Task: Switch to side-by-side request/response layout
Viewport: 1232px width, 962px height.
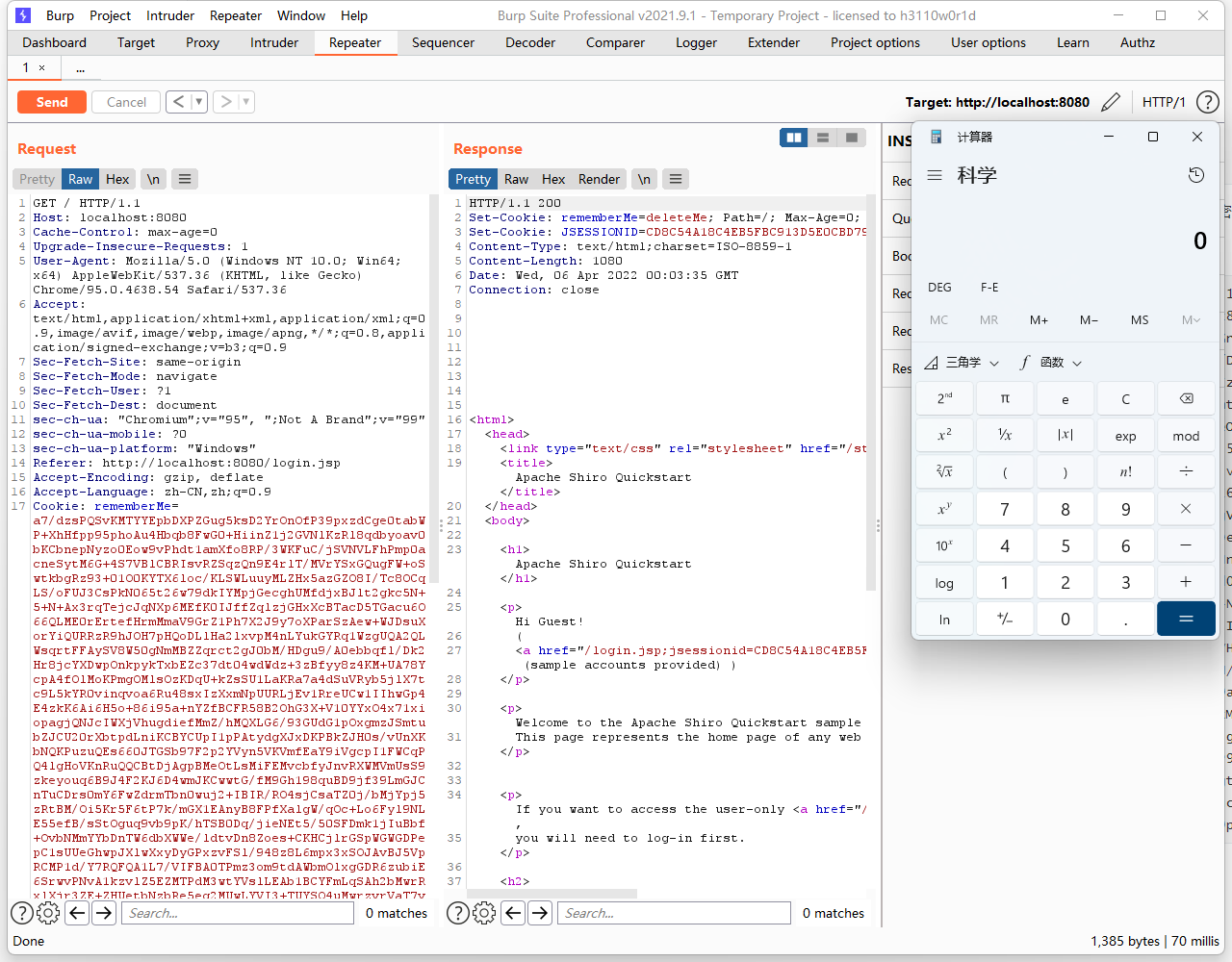Action: pos(794,138)
